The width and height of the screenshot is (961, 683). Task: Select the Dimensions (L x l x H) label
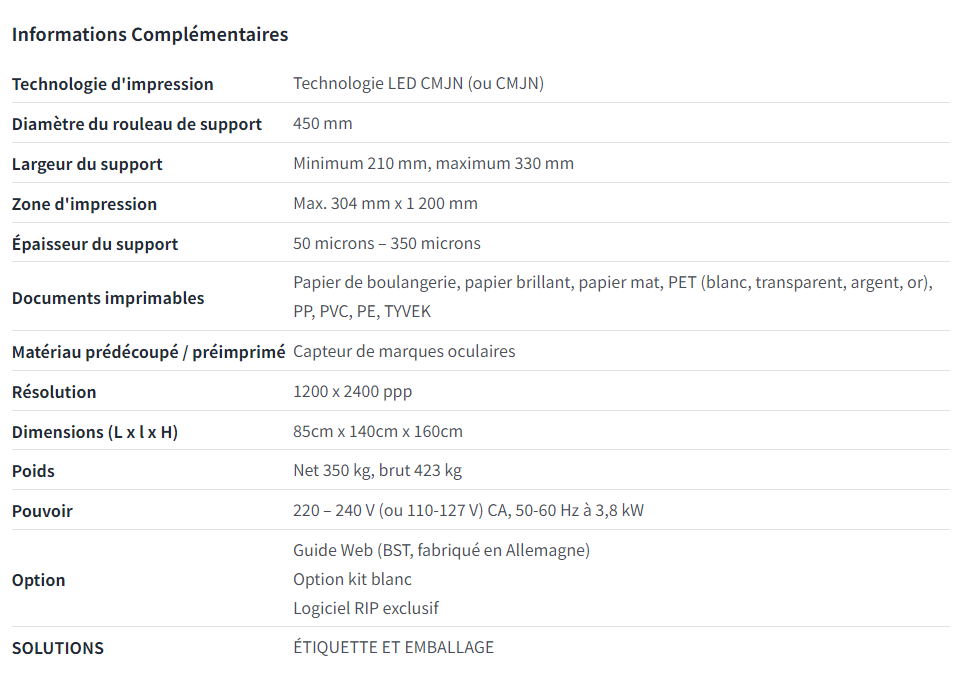point(94,432)
